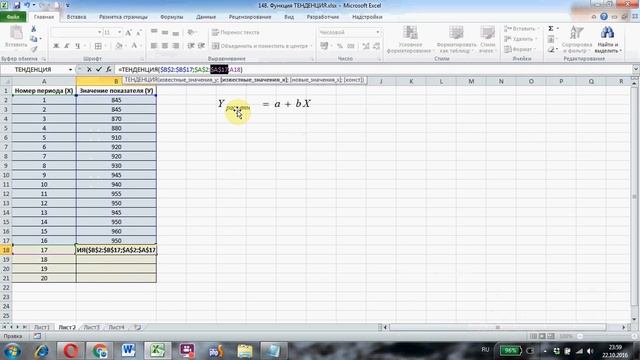Click the fill color bucket icon
Viewport: 640px width, 360px height.
coord(119,46)
